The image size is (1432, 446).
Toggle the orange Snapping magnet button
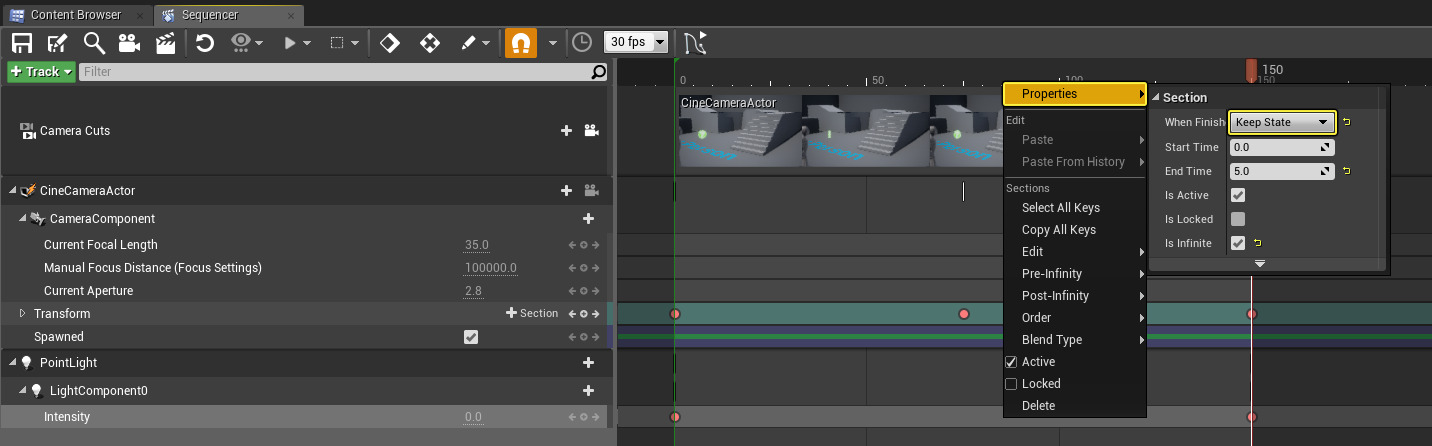[520, 43]
